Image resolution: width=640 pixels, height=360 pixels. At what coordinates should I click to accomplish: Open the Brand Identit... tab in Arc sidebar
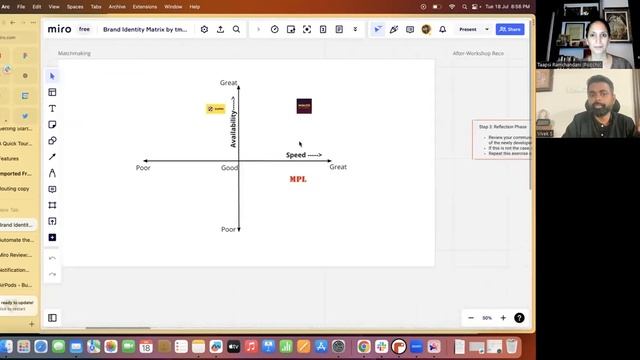click(x=17, y=225)
